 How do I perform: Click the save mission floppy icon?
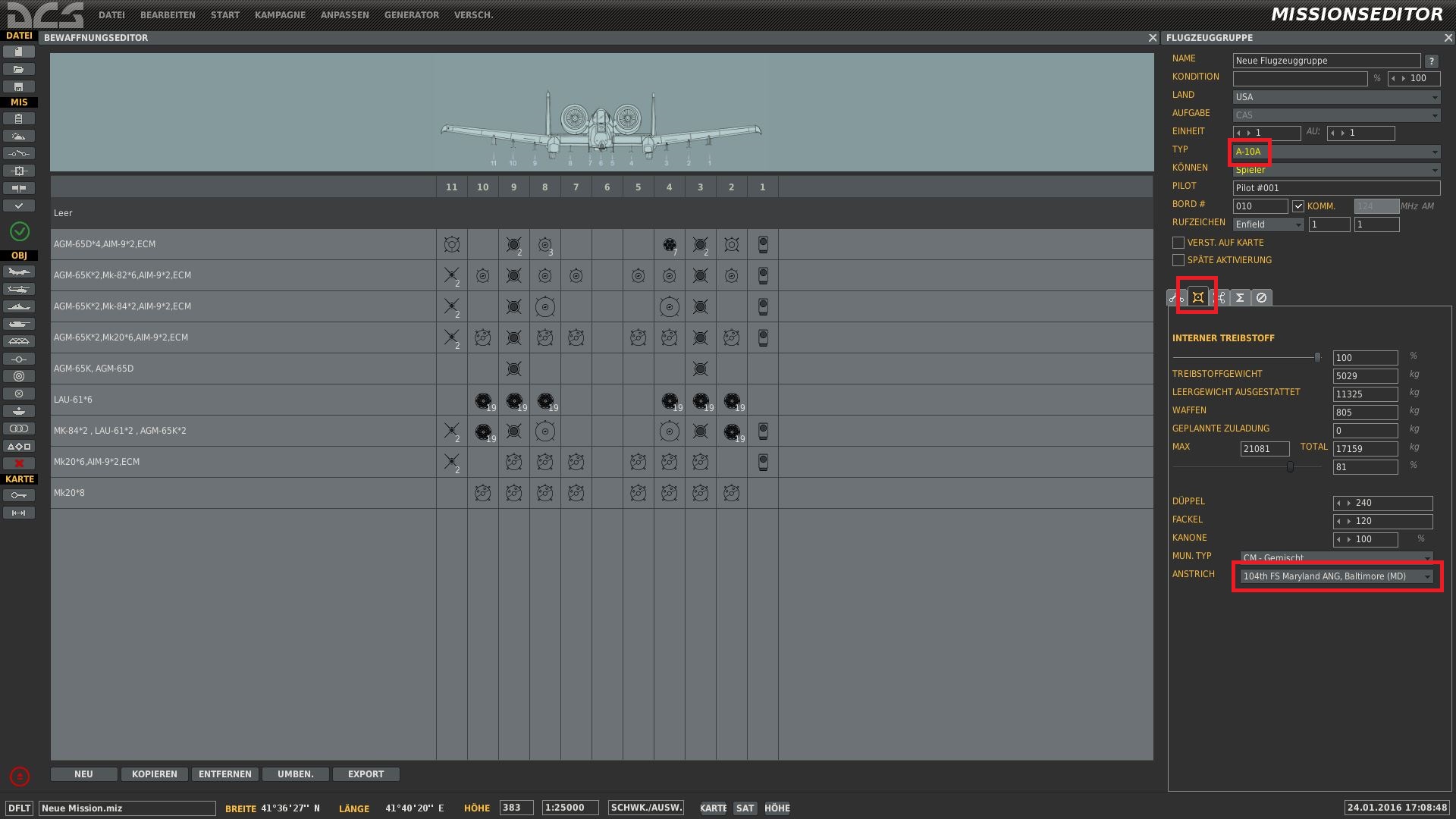click(19, 86)
